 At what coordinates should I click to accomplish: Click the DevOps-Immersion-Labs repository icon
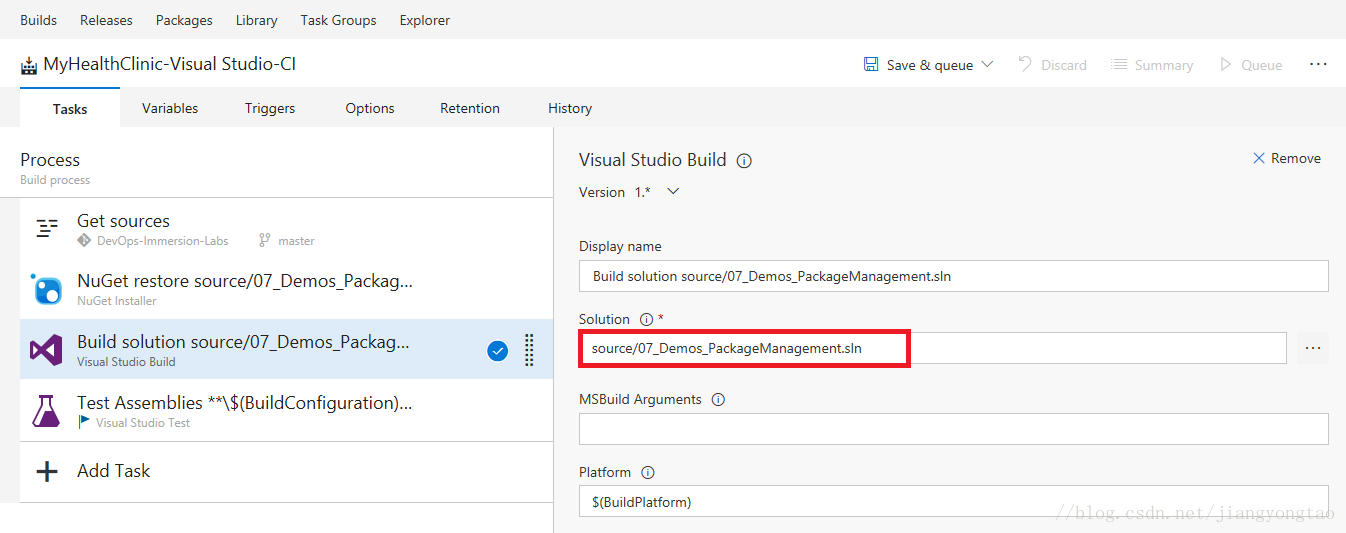pos(84,240)
